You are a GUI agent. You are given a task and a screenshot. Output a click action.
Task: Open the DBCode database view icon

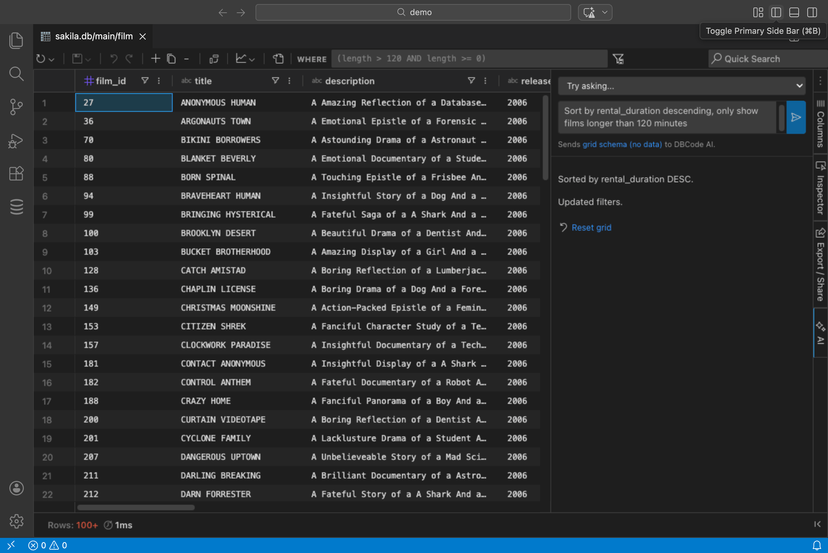pos(16,207)
